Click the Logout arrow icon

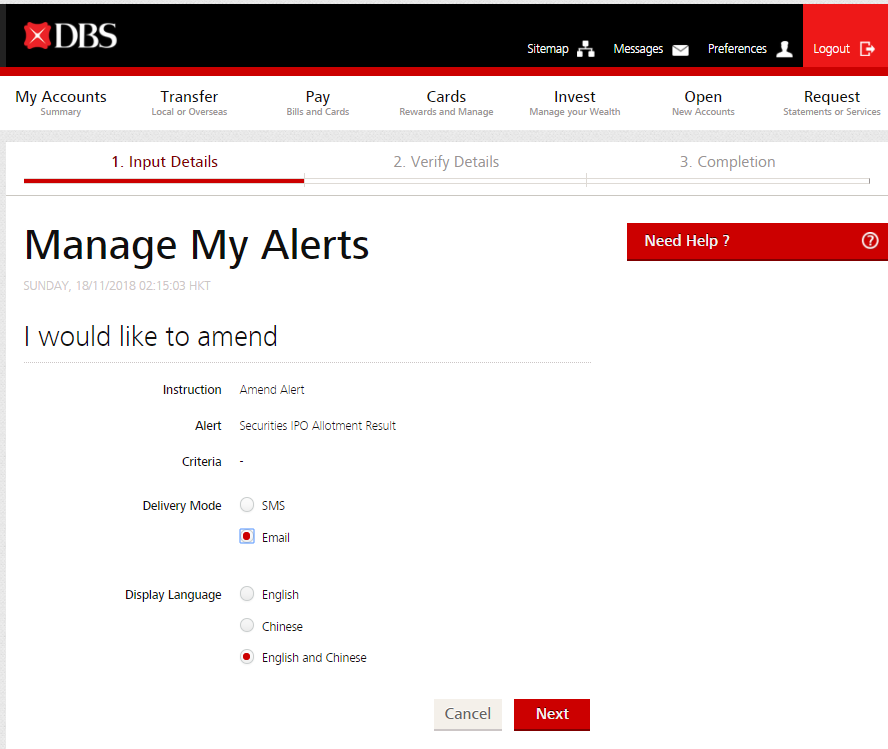point(867,49)
